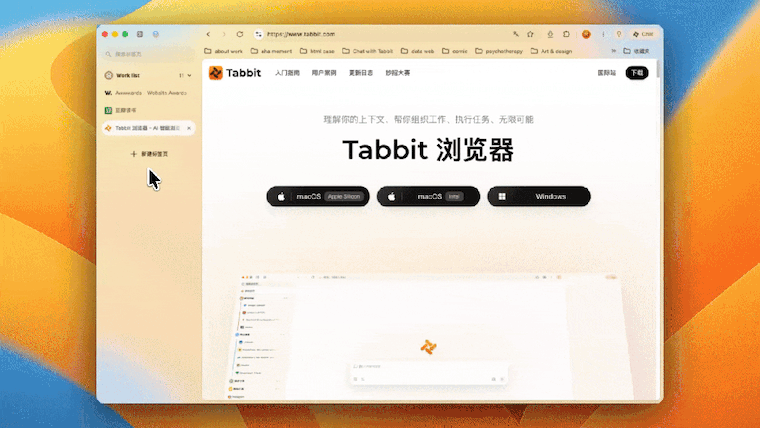Image resolution: width=760 pixels, height=428 pixels.
Task: Click the Tabbit logo on the page
Action: click(x=235, y=73)
